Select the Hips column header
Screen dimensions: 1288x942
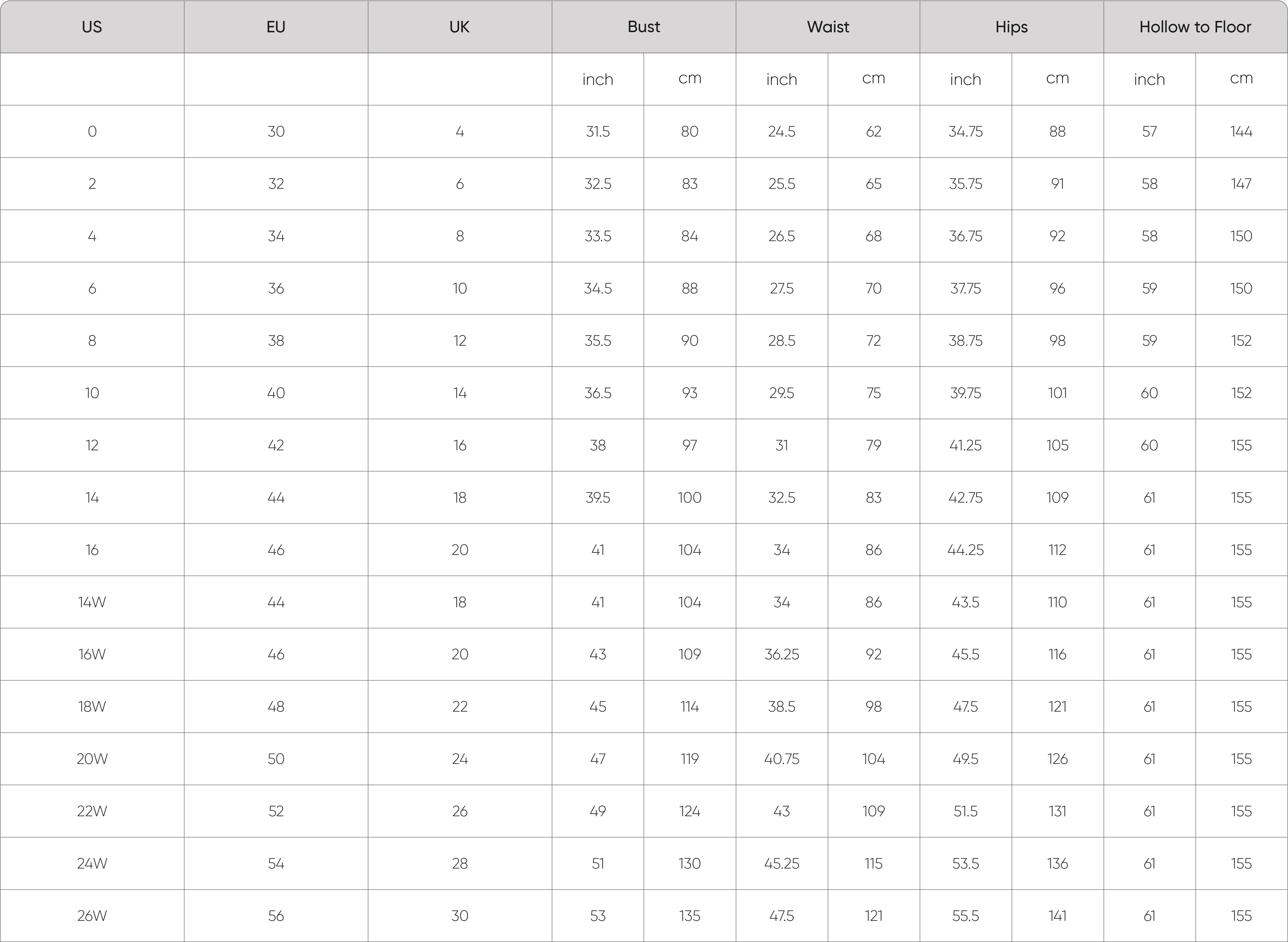pyautogui.click(x=1012, y=27)
